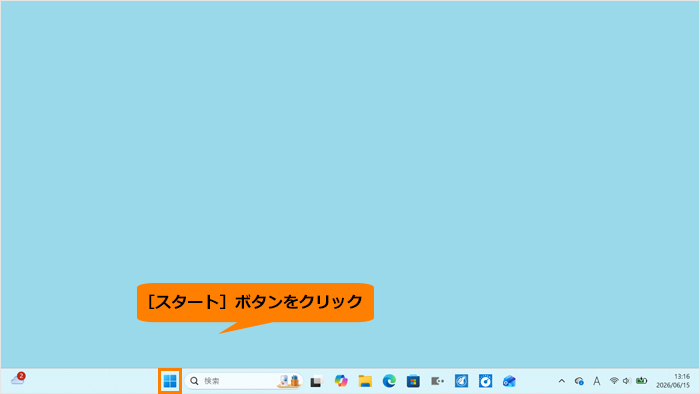Open volume speaker tray icon
The height and width of the screenshot is (394, 700).
[x=627, y=381]
